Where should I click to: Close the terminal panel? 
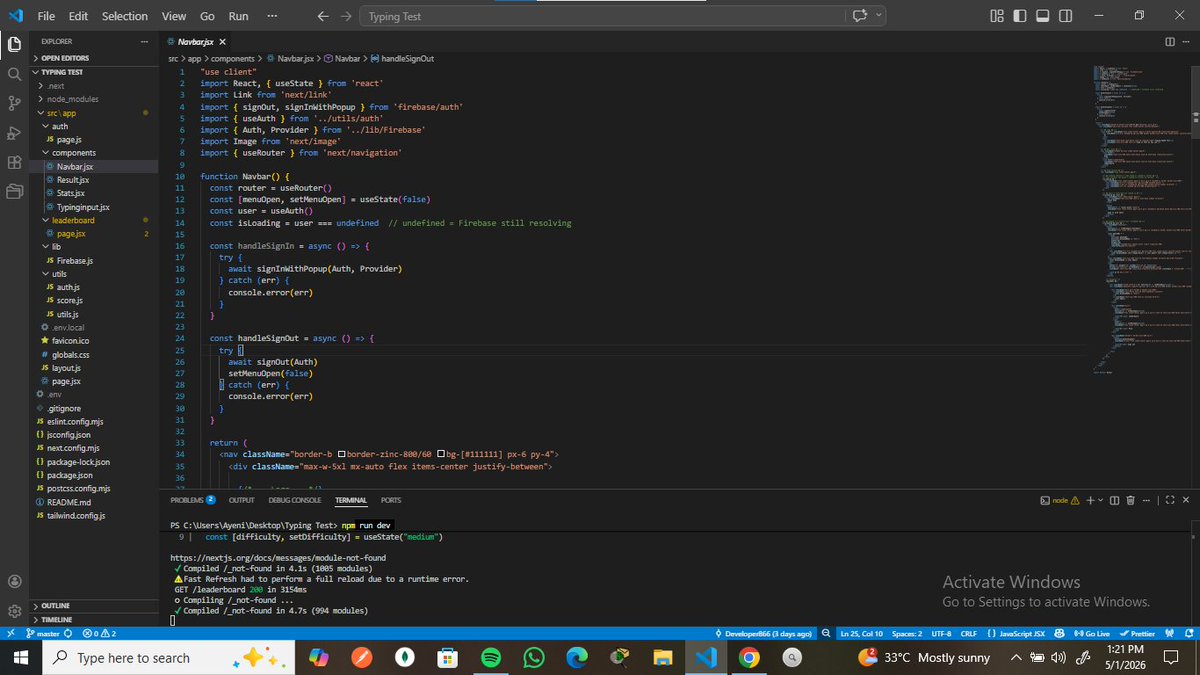coord(1187,500)
